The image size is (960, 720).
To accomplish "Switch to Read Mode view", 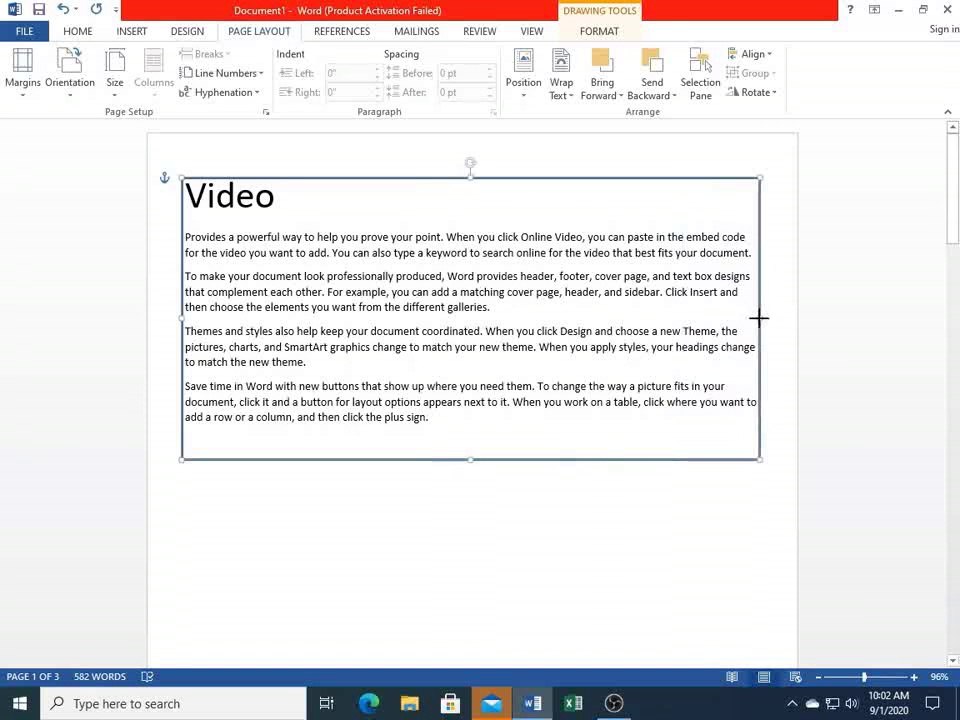I will (x=732, y=677).
